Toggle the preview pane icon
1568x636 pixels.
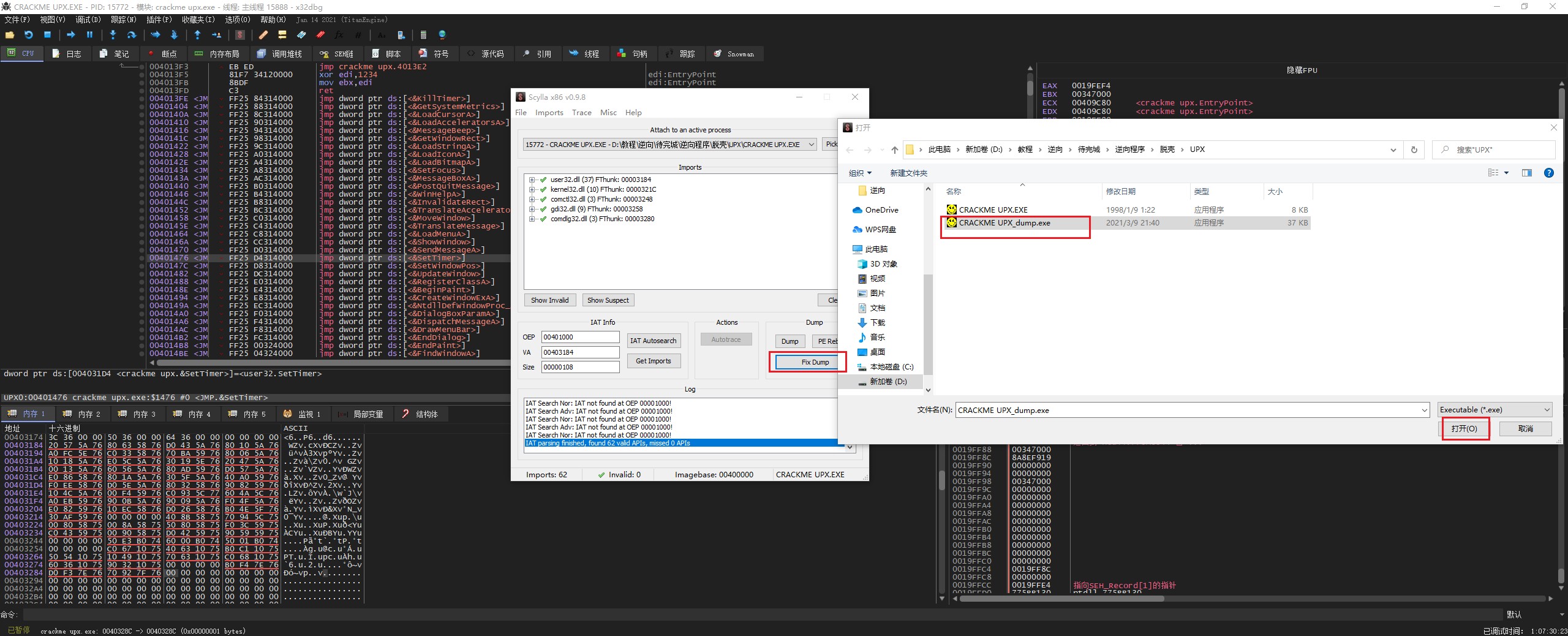pyautogui.click(x=1526, y=173)
